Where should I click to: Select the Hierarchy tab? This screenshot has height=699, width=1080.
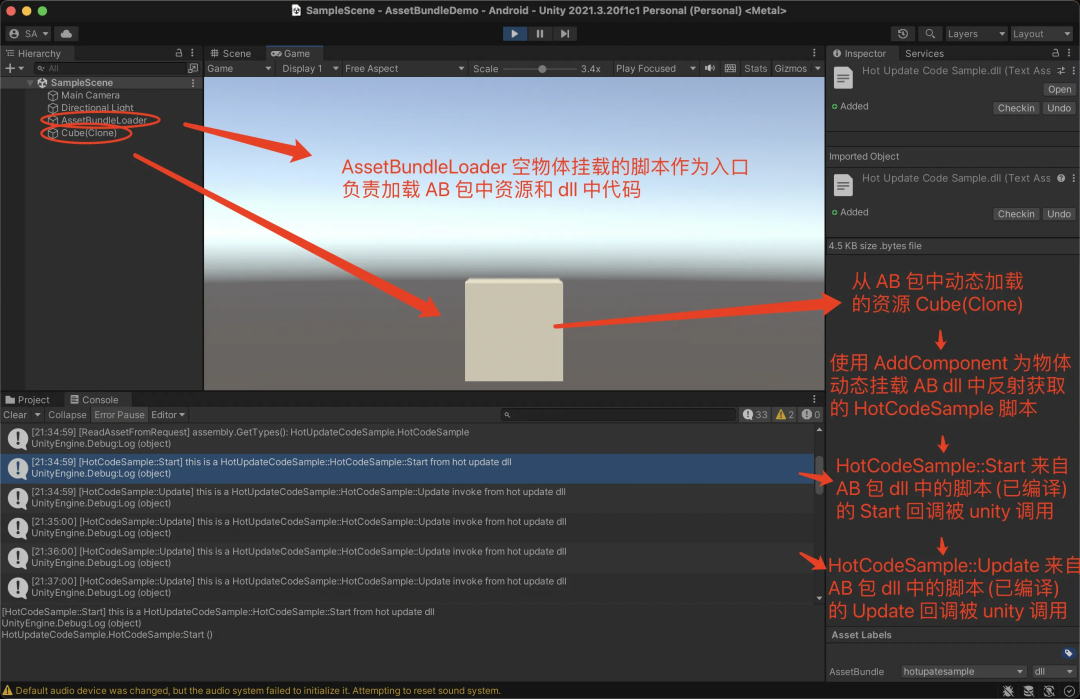tap(33, 53)
